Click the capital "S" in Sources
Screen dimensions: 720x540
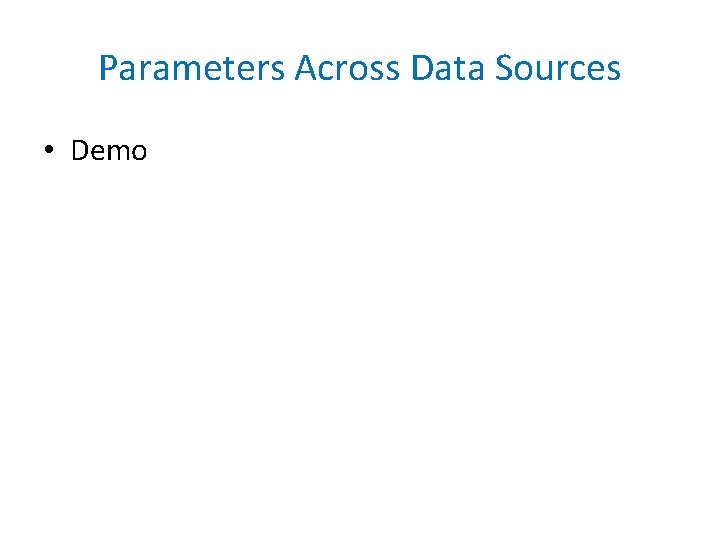click(504, 68)
